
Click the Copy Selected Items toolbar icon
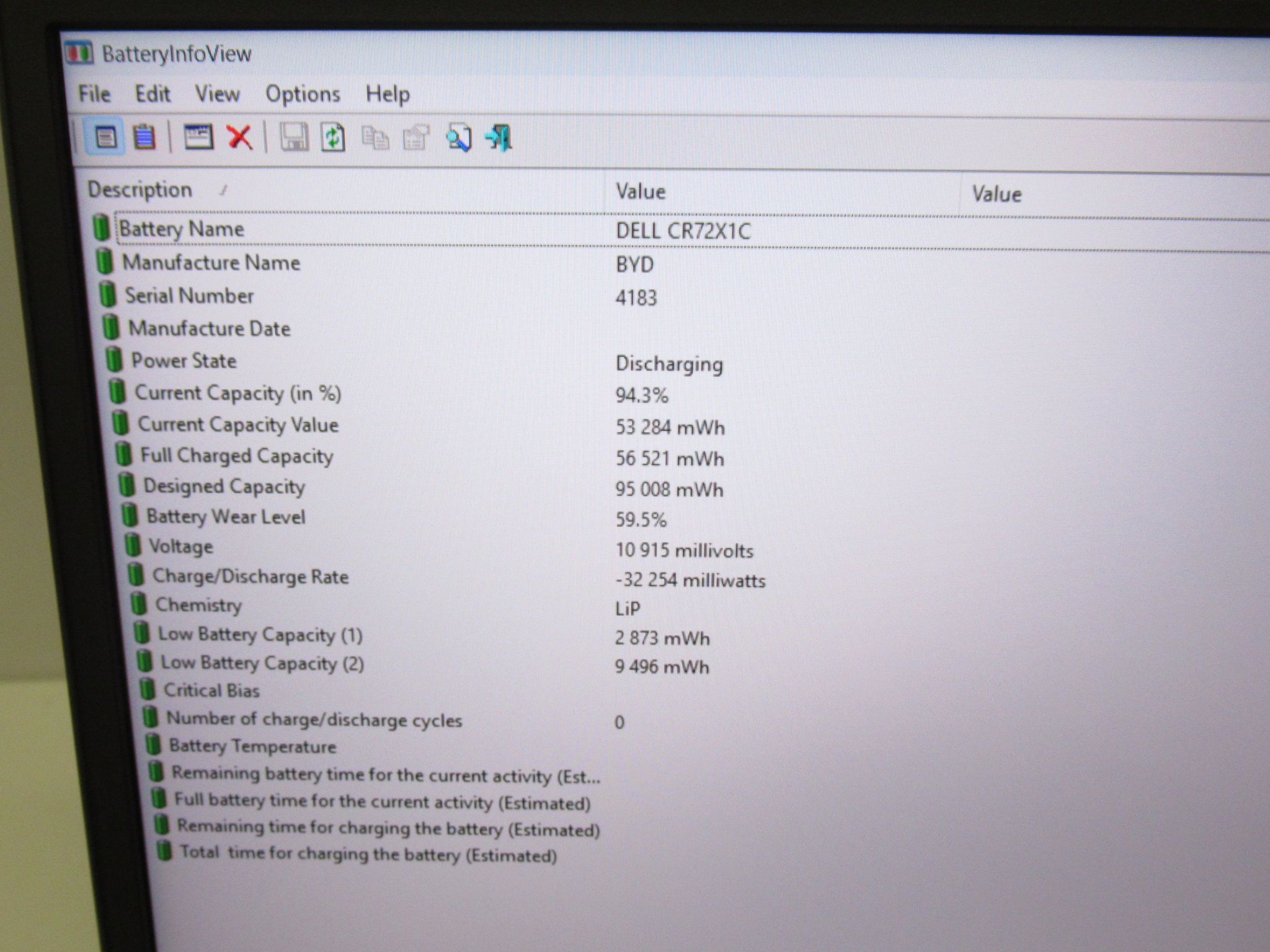[375, 138]
